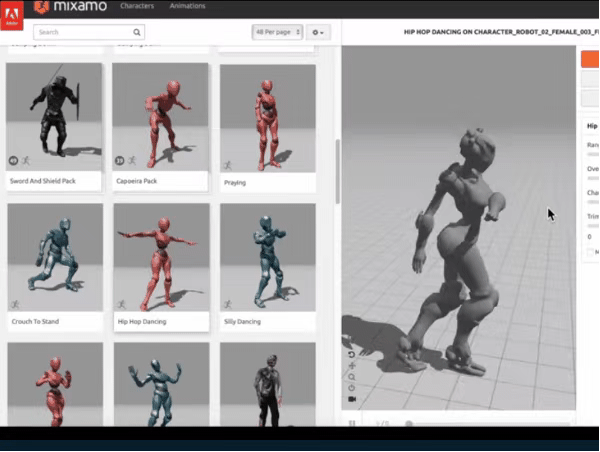Select the zombie character thumbnail
This screenshot has height=452, width=600.
click(x=268, y=384)
